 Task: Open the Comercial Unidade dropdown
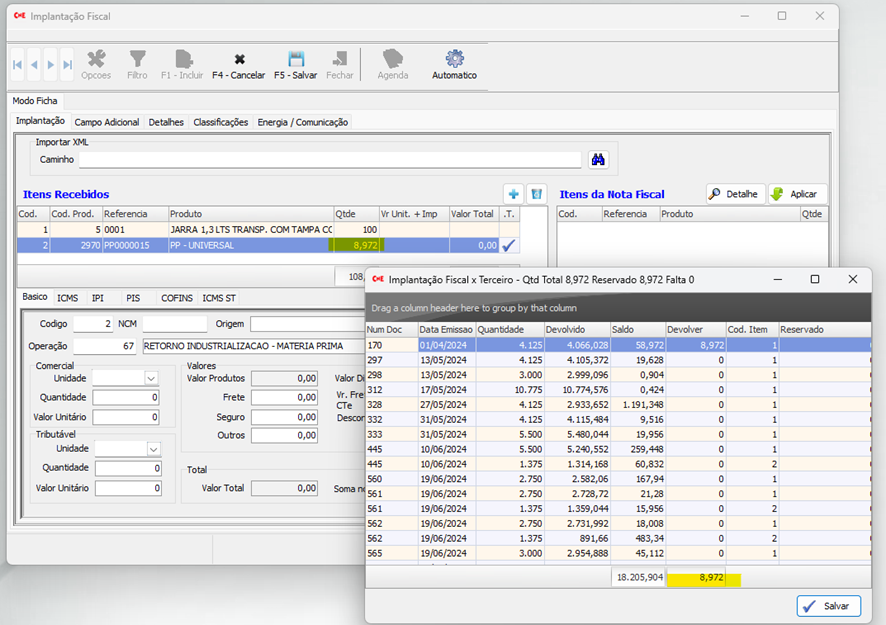pyautogui.click(x=151, y=378)
